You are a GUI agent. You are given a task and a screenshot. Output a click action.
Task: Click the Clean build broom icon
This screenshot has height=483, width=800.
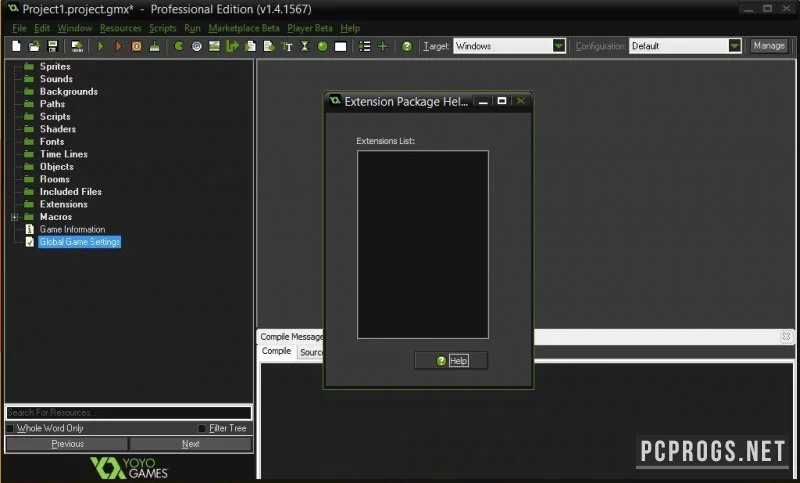pos(154,46)
